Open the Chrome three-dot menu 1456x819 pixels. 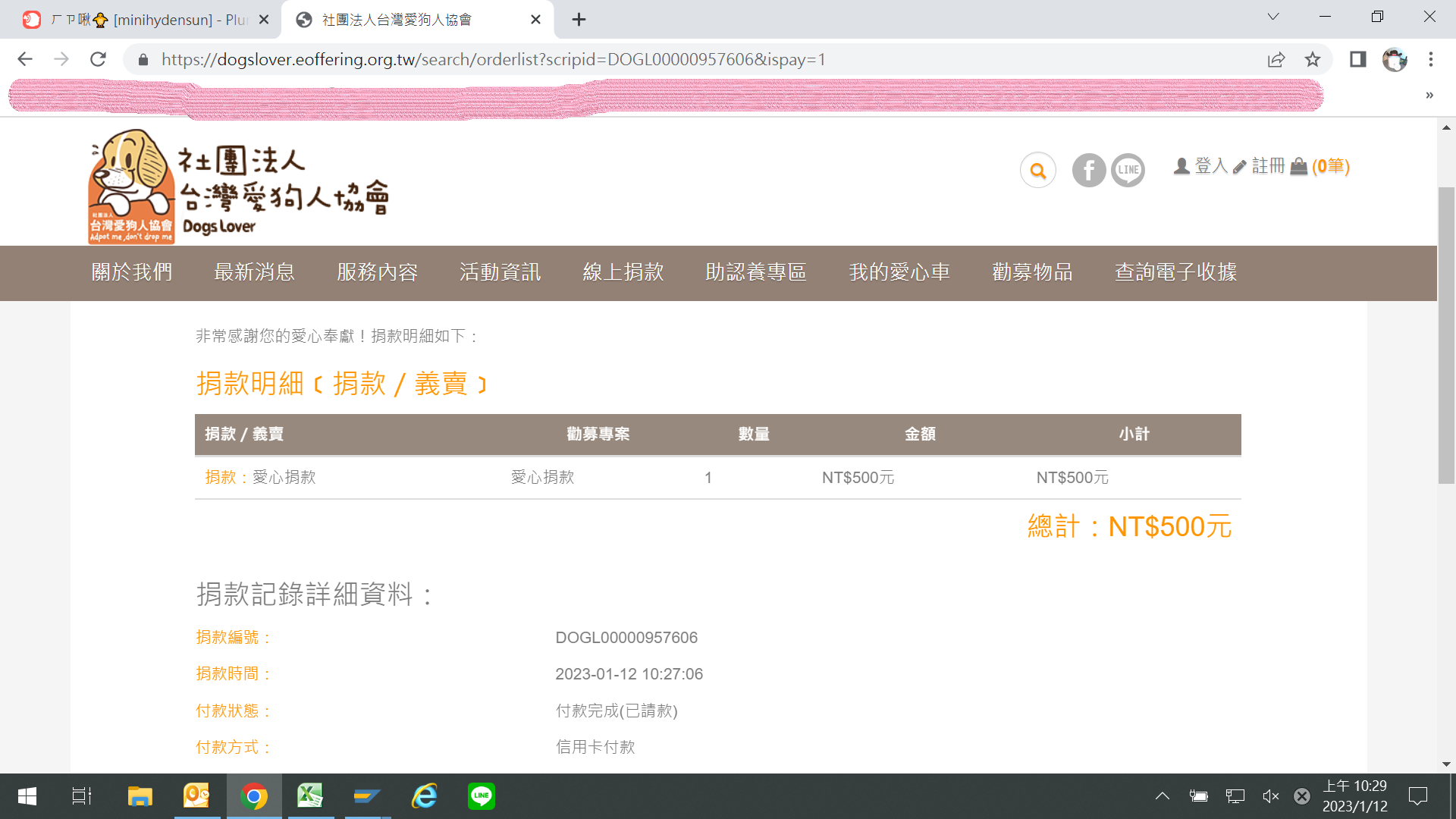click(x=1431, y=59)
